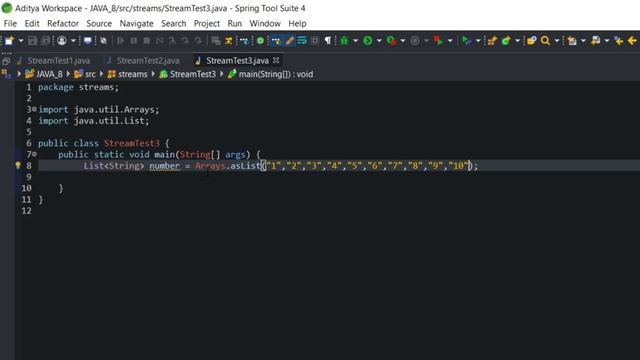Click the Step Over icon
Viewport: 640px width, 360px height.
(x=185, y=40)
